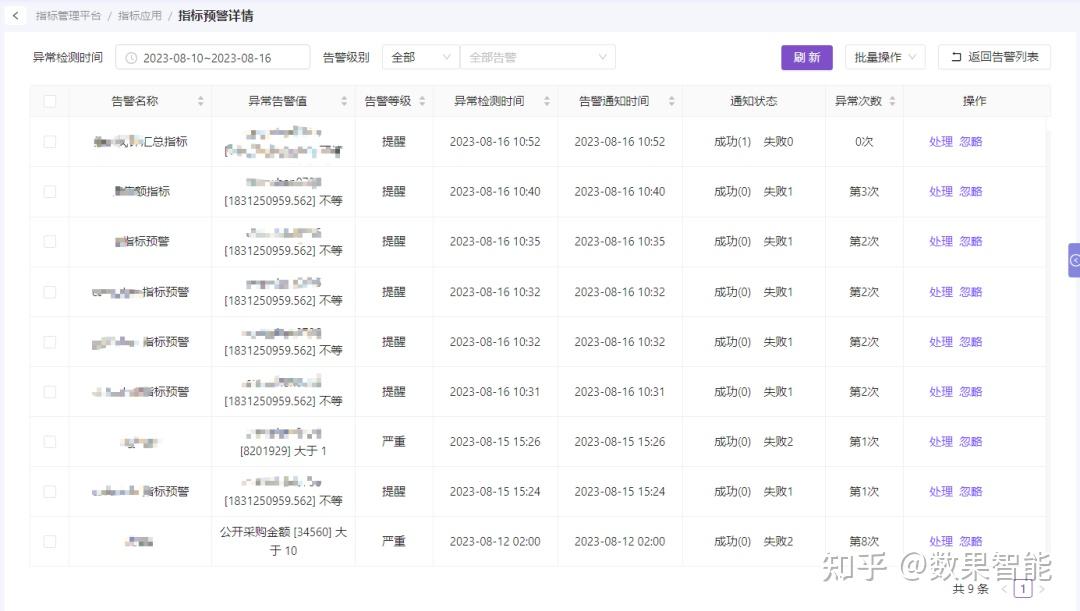Sort the table by 告警等级 column

(423, 100)
